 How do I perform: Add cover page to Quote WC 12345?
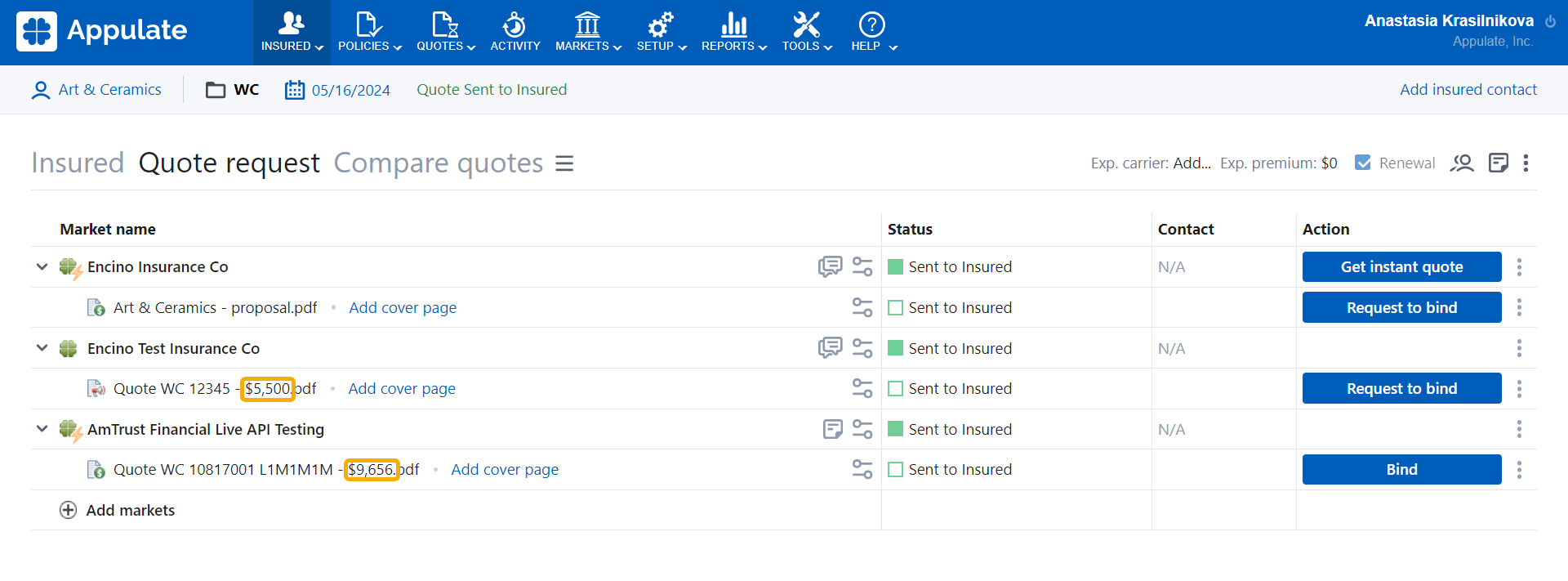click(402, 388)
